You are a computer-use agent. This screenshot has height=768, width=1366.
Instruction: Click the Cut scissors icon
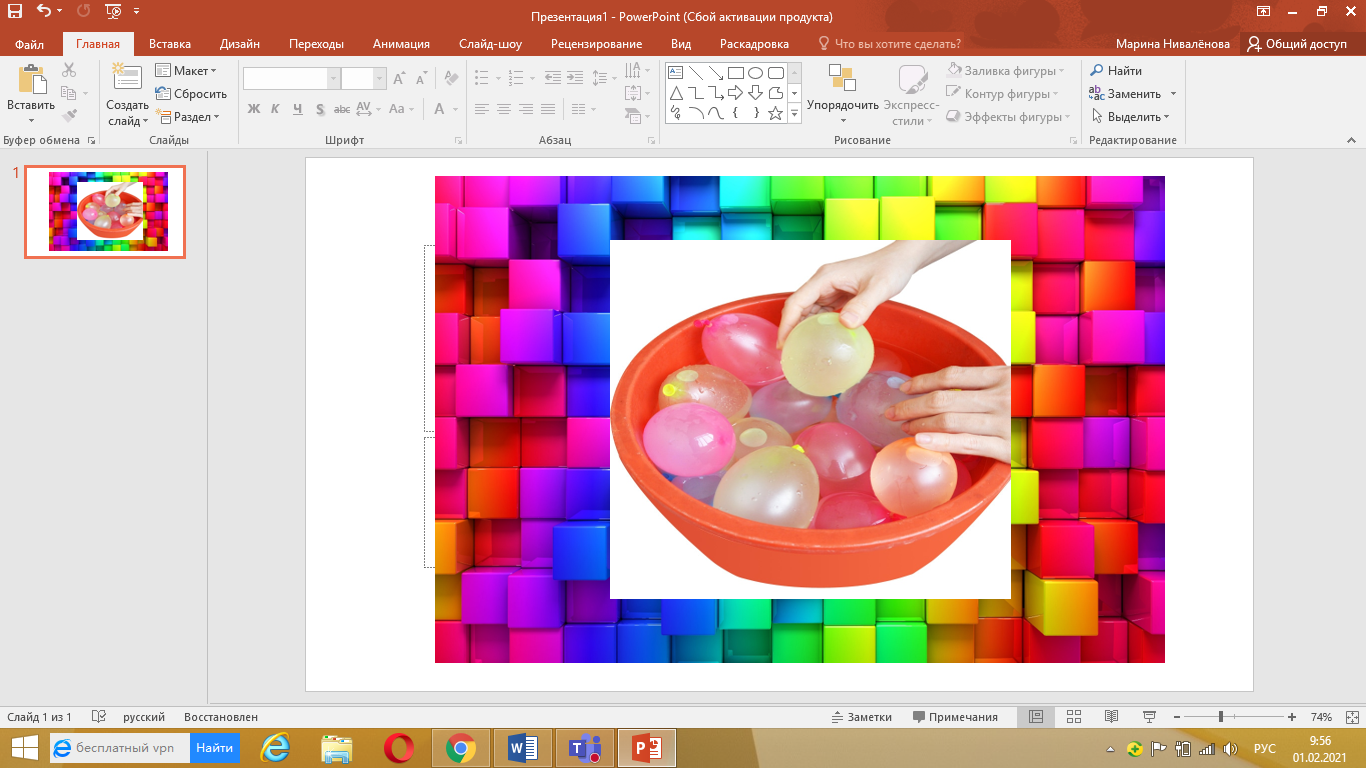pyautogui.click(x=68, y=70)
